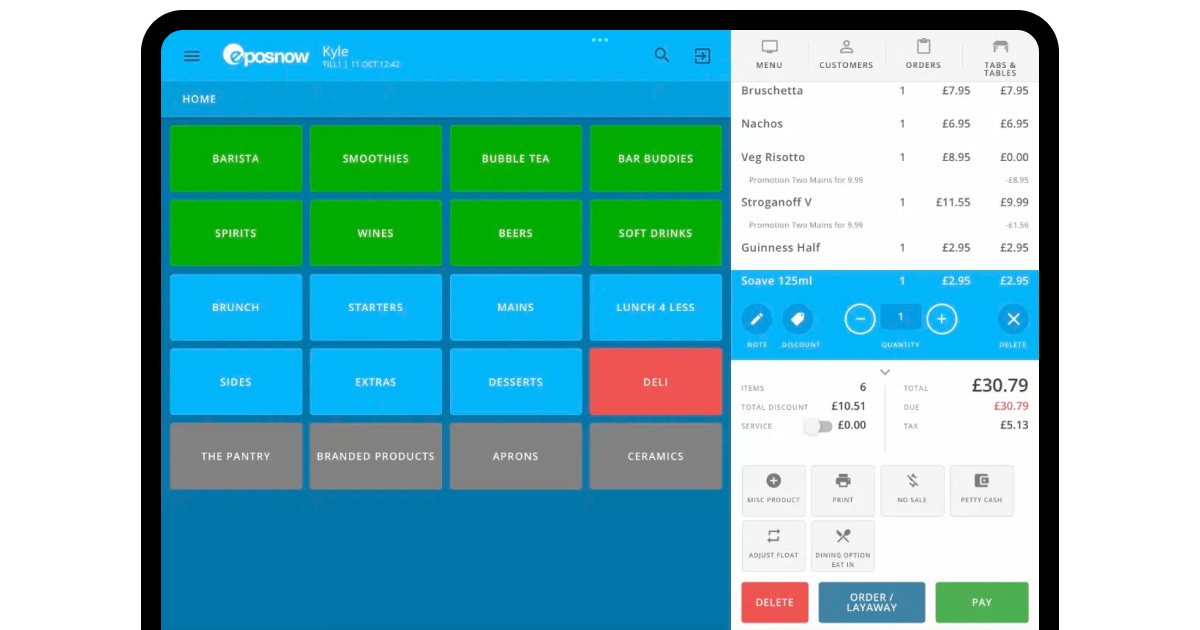Select the Soave 125ml order line
Screen dimensions: 1200x630
[885, 281]
